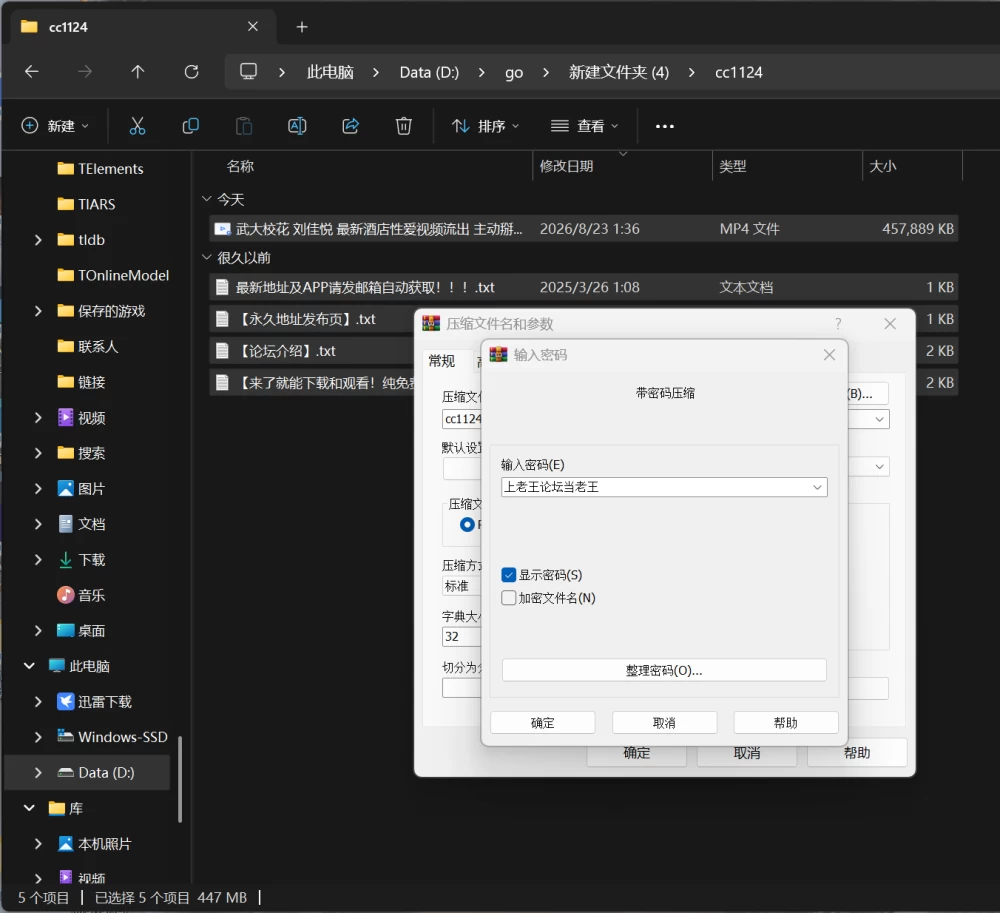1000x913 pixels.
Task: Expand the tldb folder in tree
Action: point(38,240)
